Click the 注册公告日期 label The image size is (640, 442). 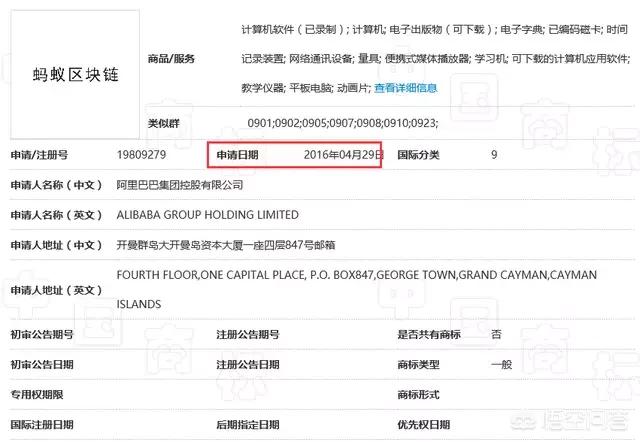pos(248,364)
